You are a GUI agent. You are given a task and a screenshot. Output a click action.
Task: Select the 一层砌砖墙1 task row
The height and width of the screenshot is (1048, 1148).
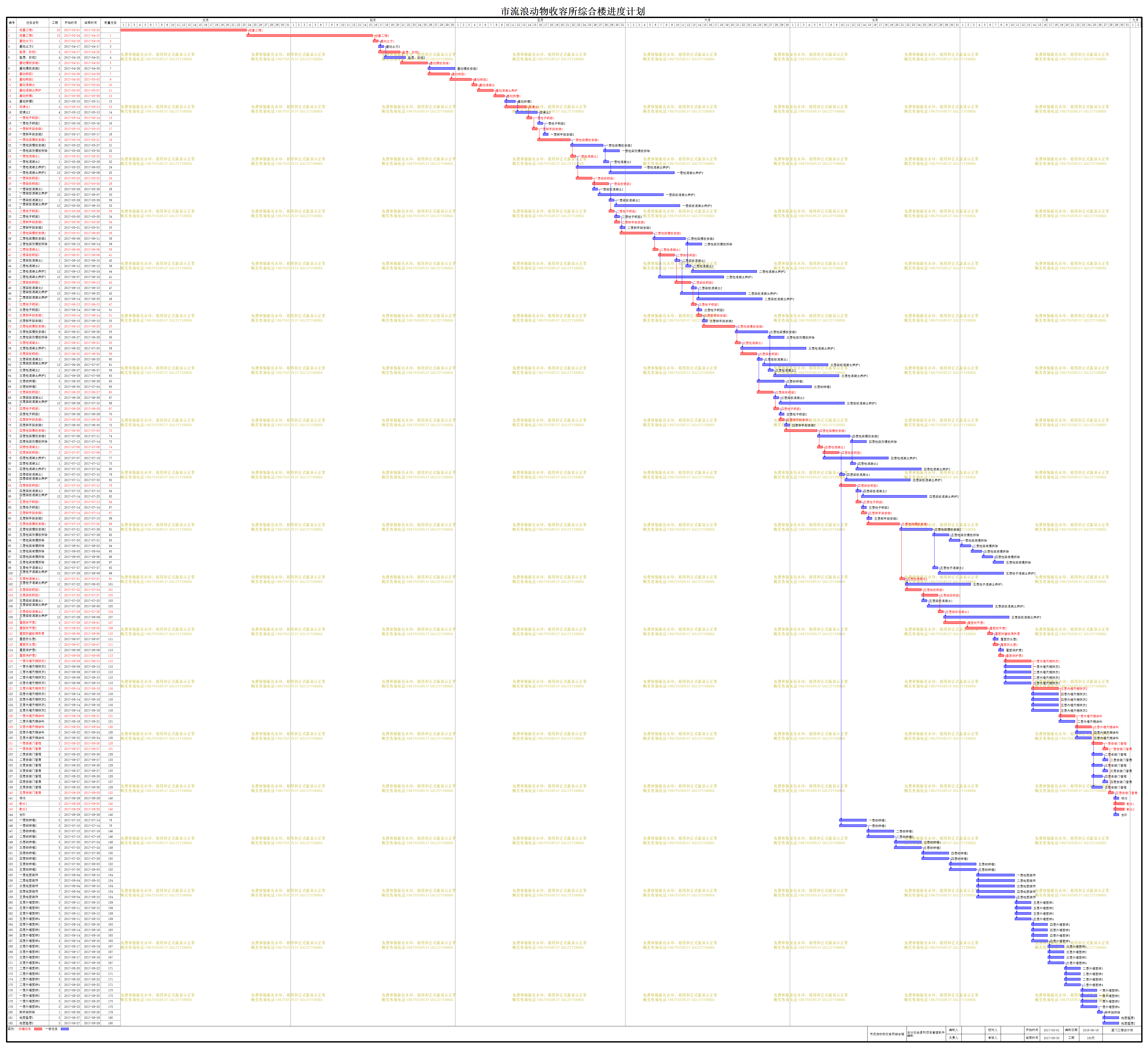(x=63, y=820)
